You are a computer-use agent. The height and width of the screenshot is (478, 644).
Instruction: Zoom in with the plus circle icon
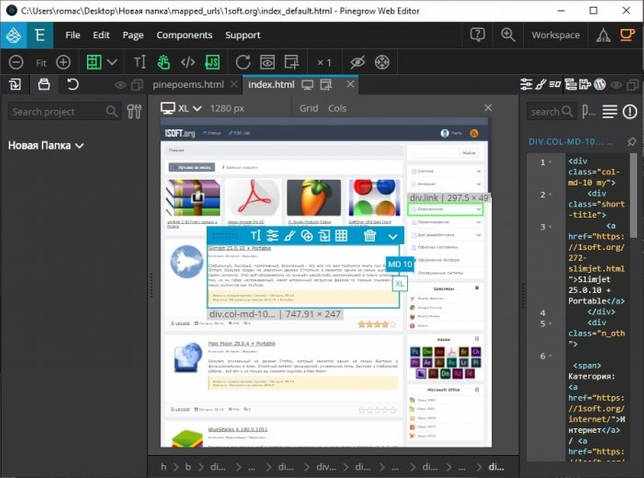(63, 62)
